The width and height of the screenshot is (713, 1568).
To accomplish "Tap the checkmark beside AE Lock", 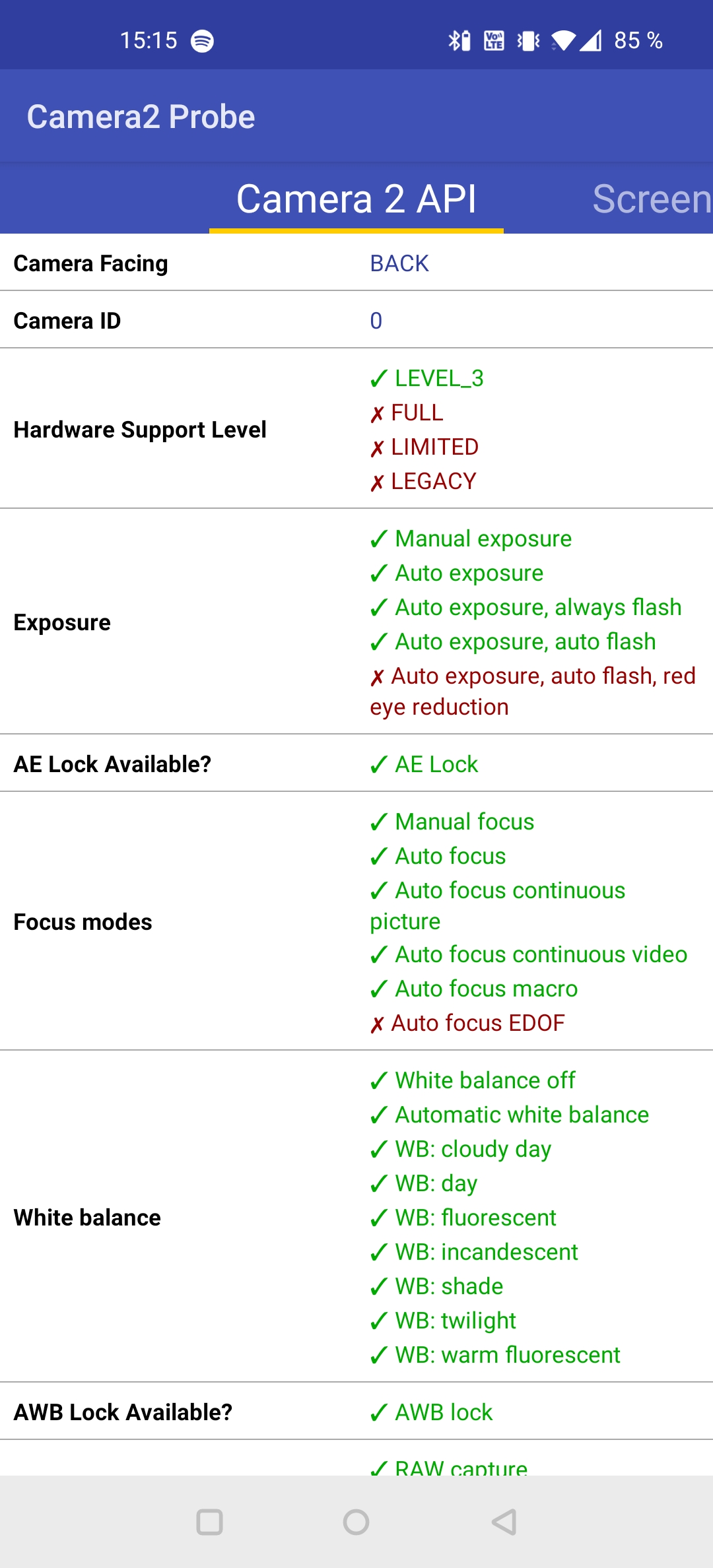I will 379,765.
